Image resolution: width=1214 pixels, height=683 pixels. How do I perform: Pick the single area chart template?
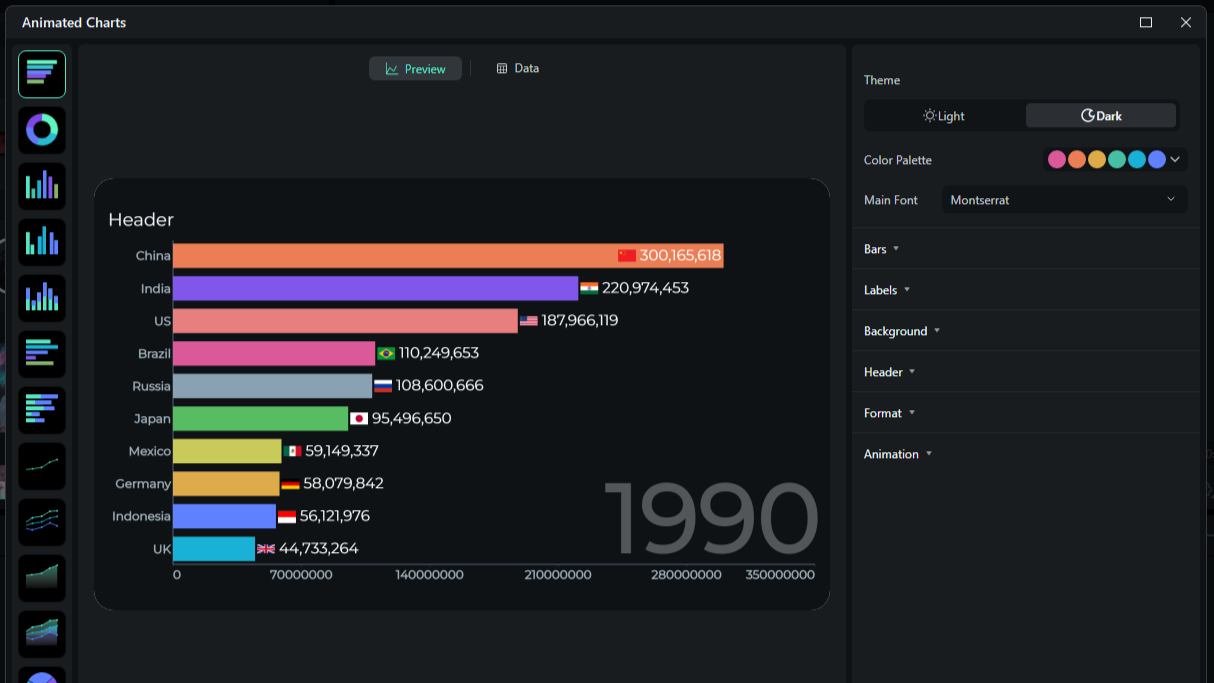(42, 578)
